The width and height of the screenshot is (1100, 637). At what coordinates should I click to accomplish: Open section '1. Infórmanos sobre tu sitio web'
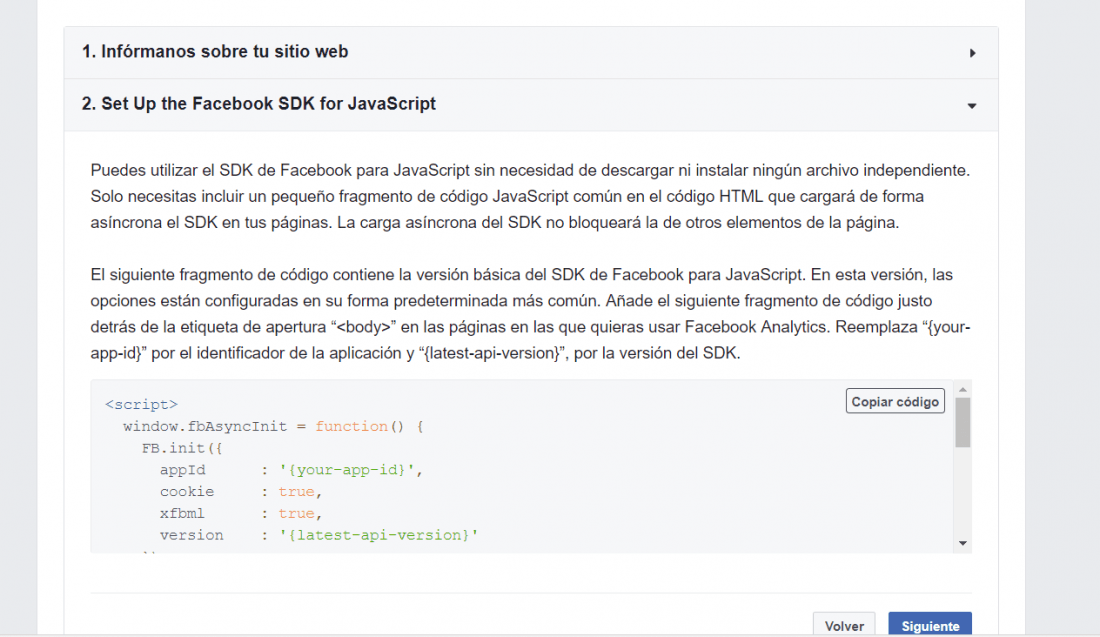tap(531, 53)
